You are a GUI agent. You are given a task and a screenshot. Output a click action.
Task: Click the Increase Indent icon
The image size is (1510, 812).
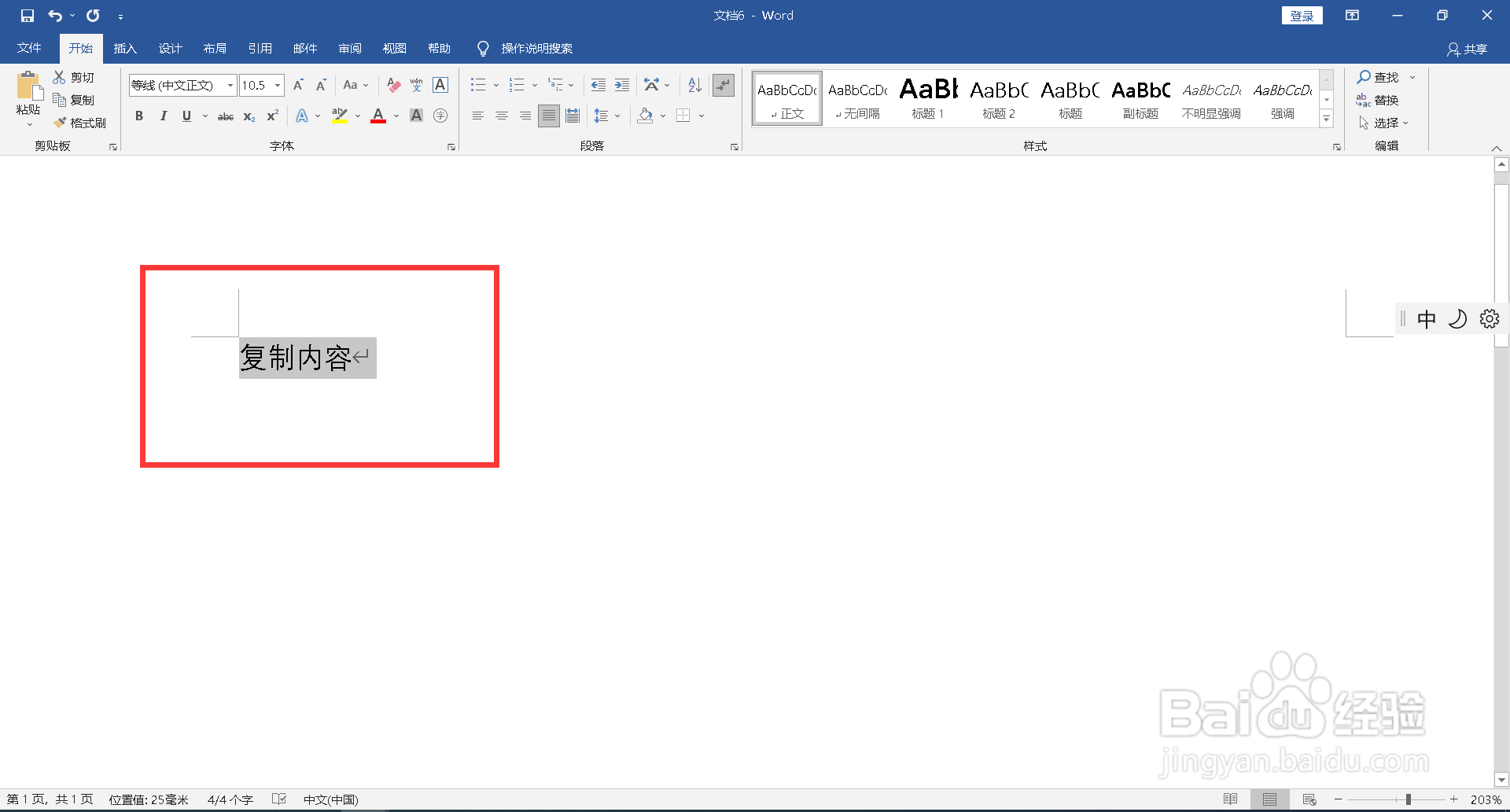coord(622,85)
